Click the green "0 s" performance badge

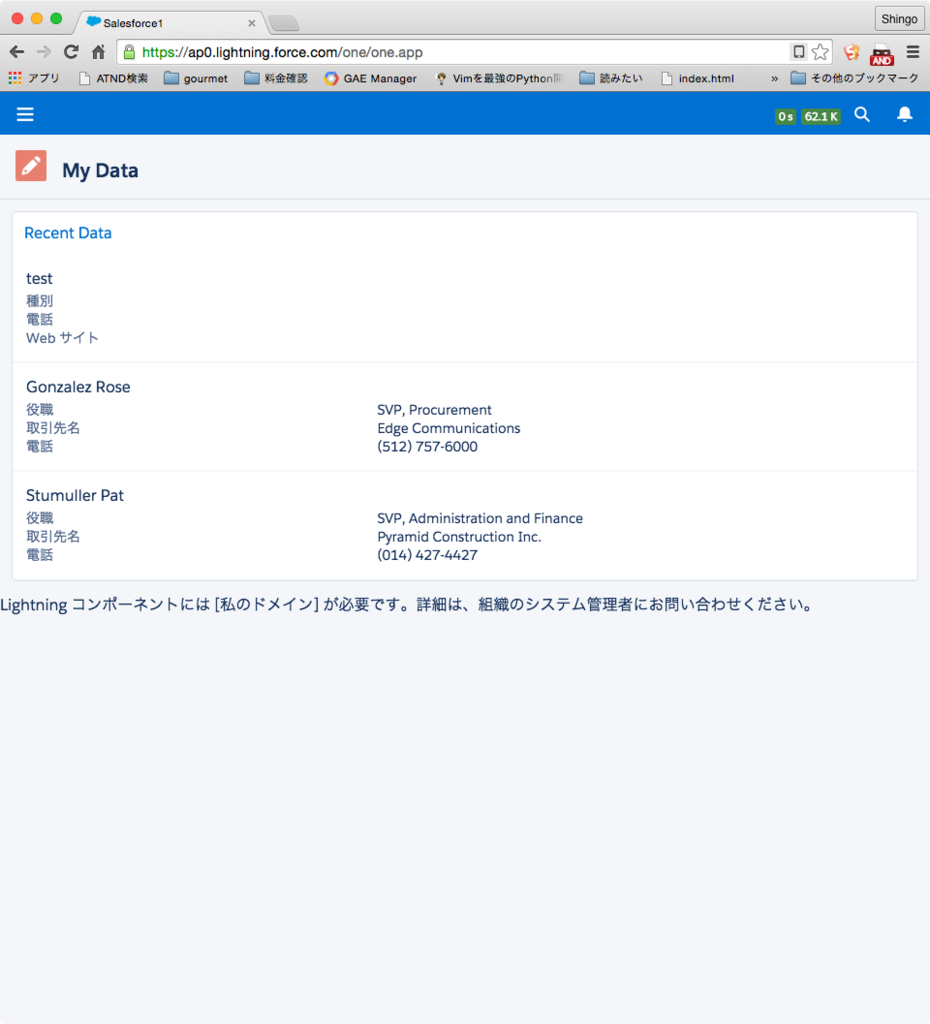click(x=785, y=116)
